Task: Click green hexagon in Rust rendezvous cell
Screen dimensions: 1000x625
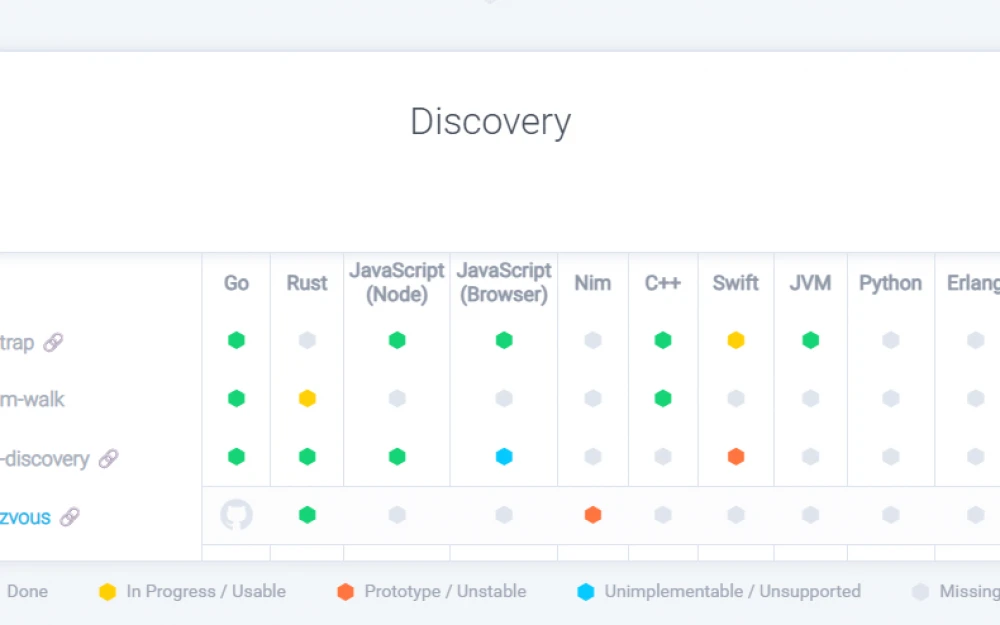Action: tap(307, 515)
